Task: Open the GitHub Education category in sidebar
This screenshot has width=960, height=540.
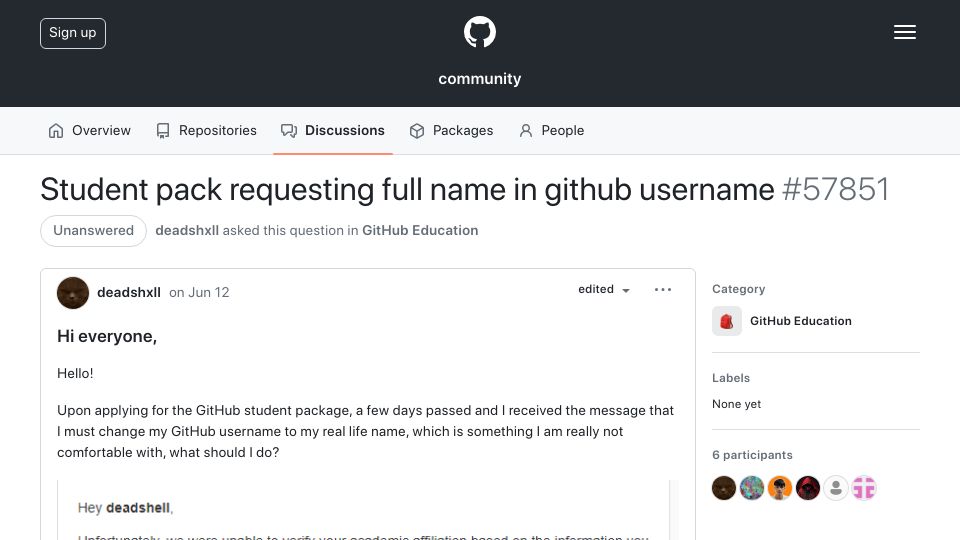Action: pos(801,321)
